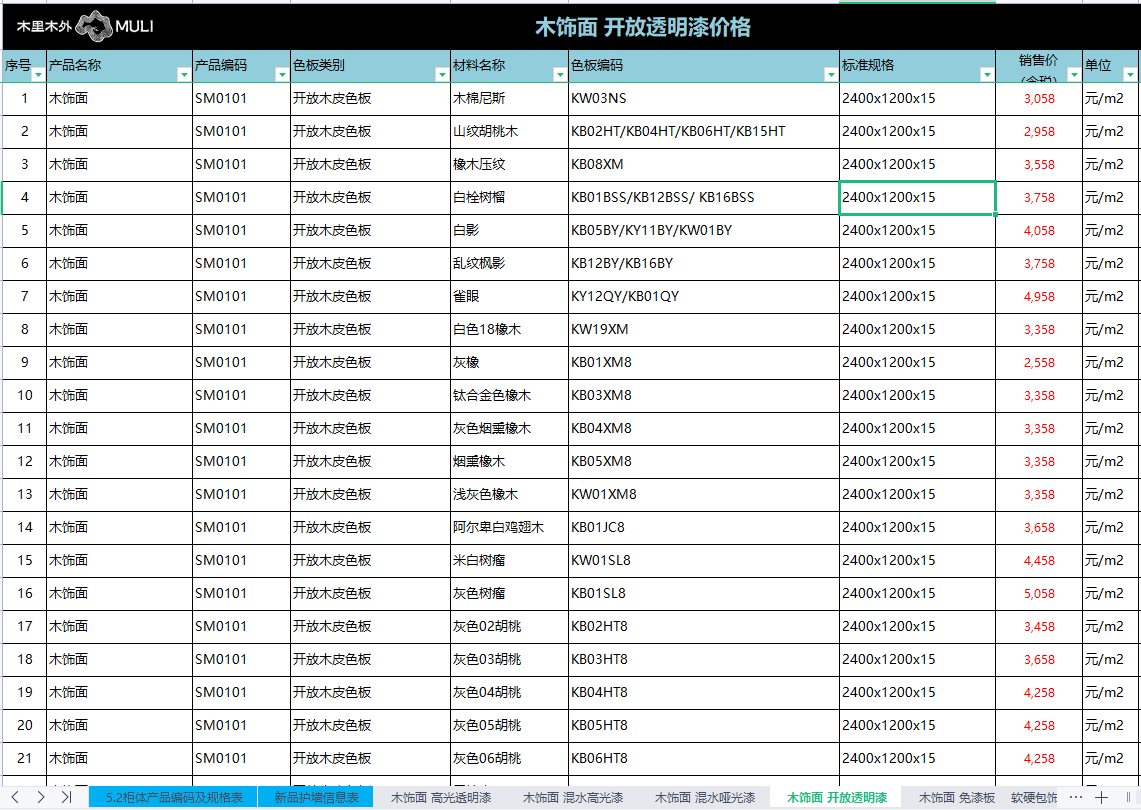Add a new sheet with plus icon
The height and width of the screenshot is (810, 1141).
pyautogui.click(x=1101, y=797)
